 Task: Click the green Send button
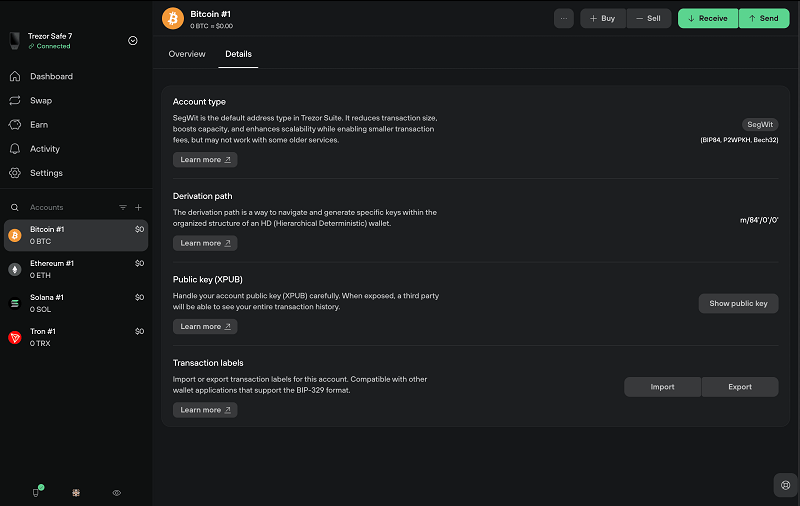pyautogui.click(x=764, y=18)
